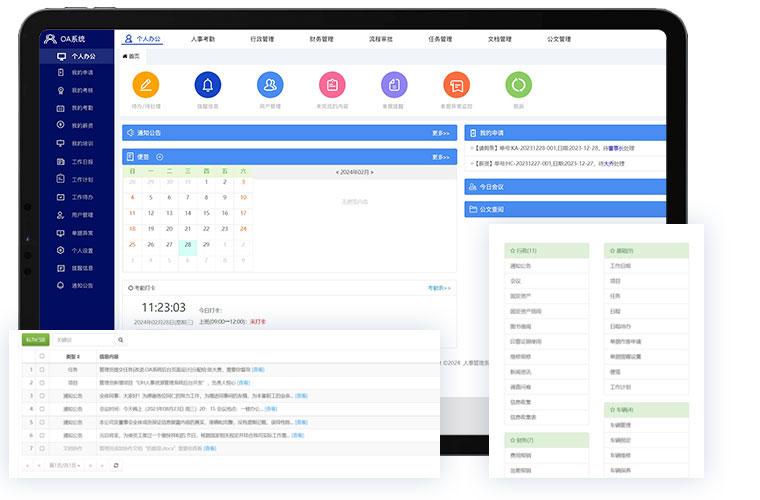Screen dimensions: 760x500
Task: Click the green refresh circle icon
Action: (x=518, y=84)
